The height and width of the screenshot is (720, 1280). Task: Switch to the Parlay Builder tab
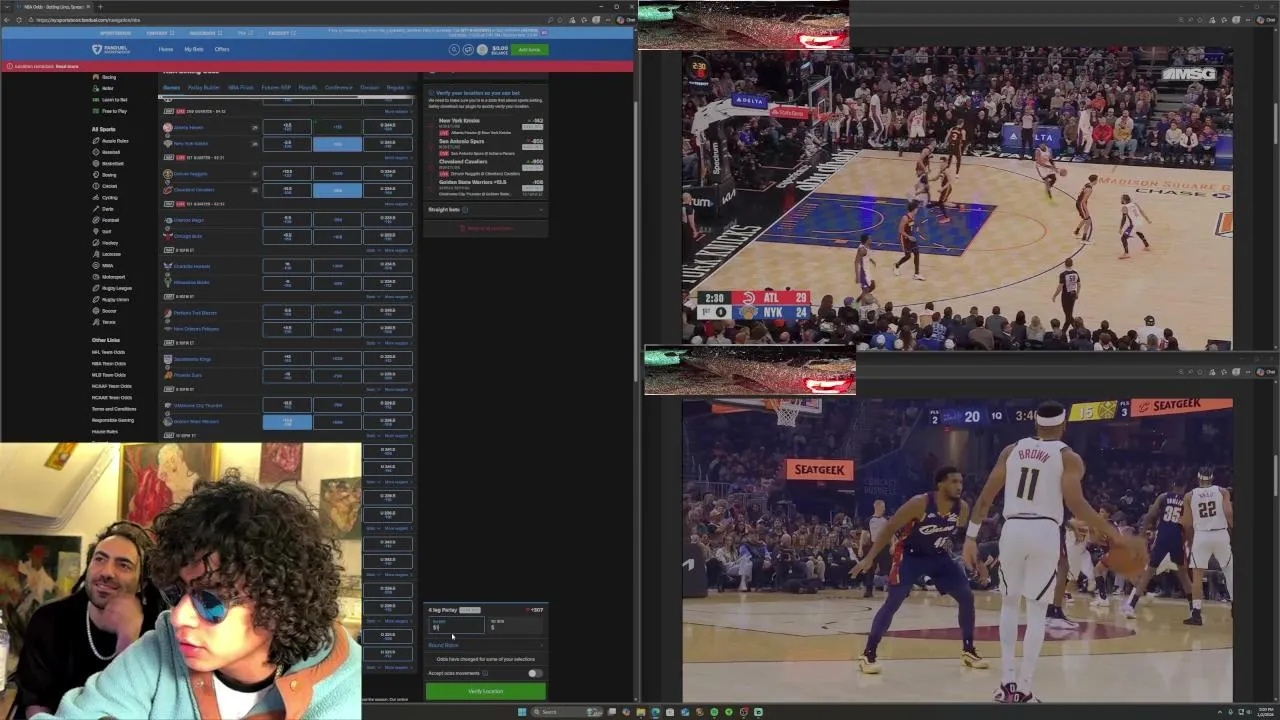pyautogui.click(x=203, y=88)
